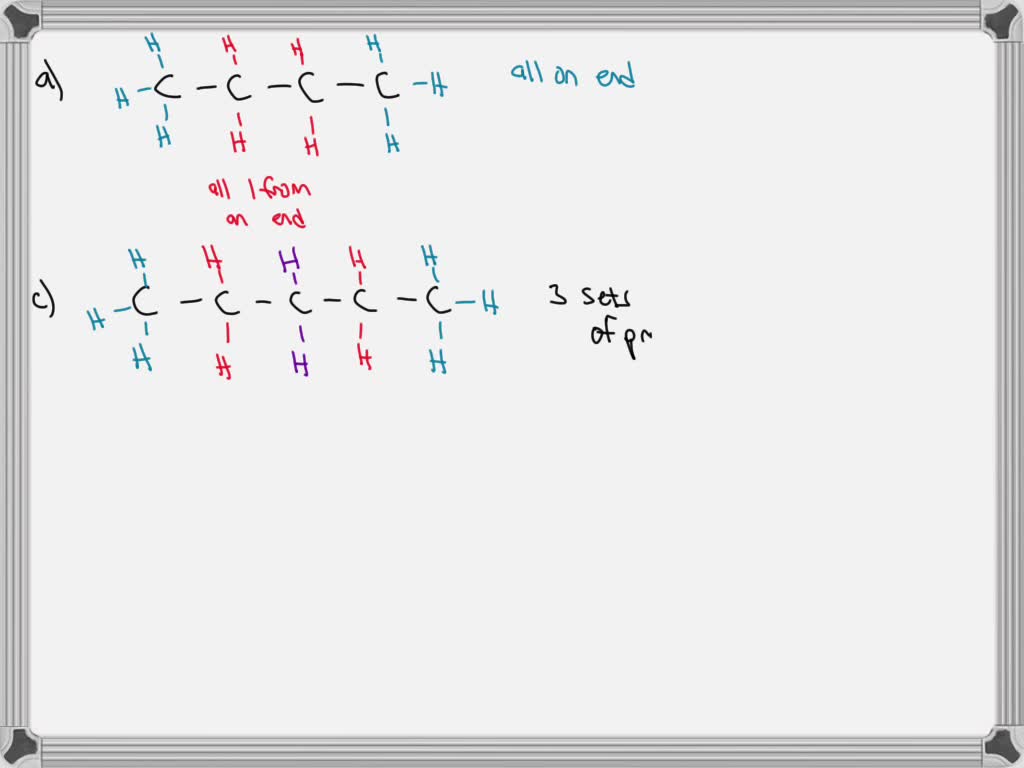Click the blank whiteboard area below the structures

500,550
